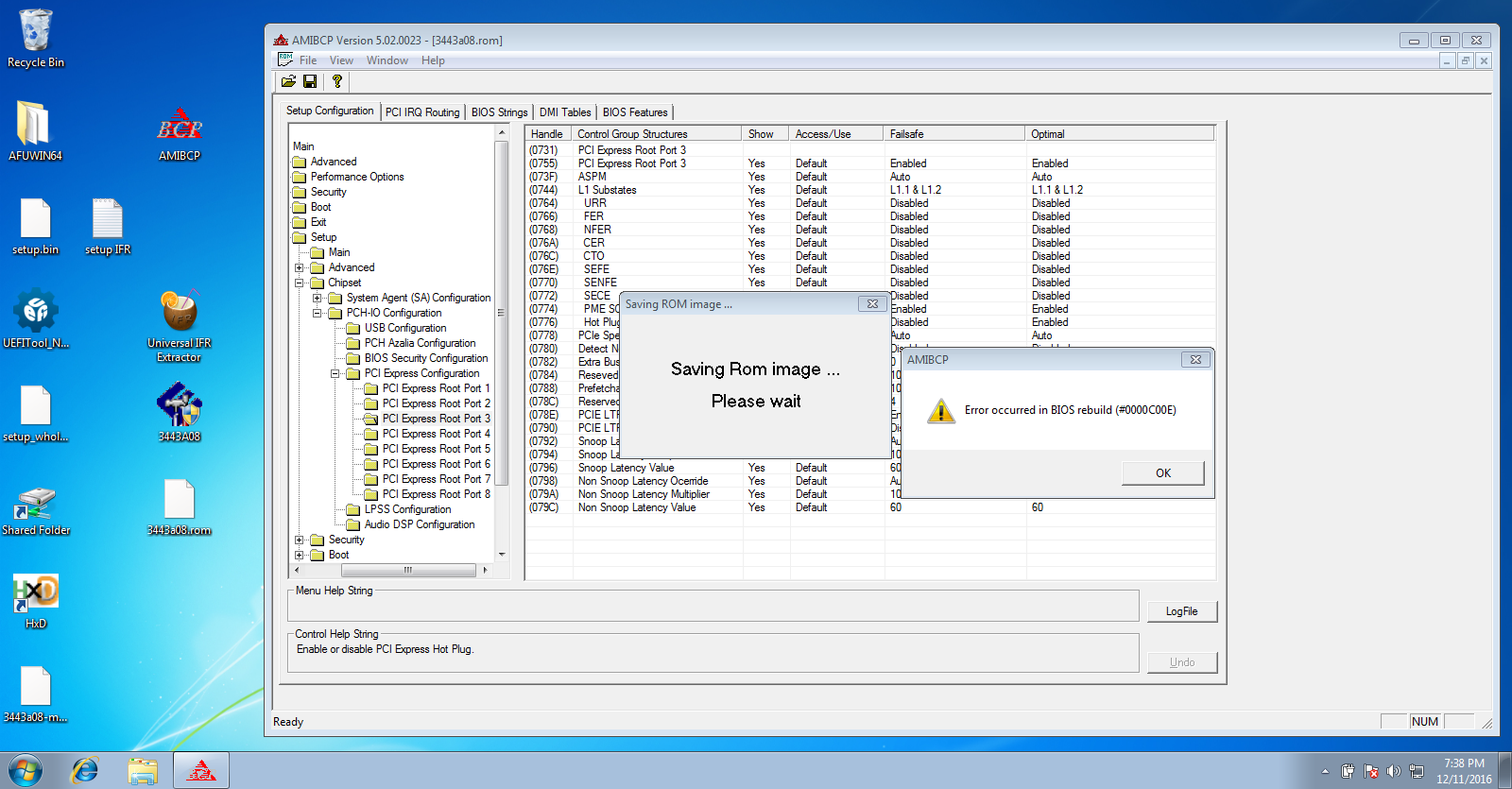Select Performance Options folder in tree

click(356, 177)
